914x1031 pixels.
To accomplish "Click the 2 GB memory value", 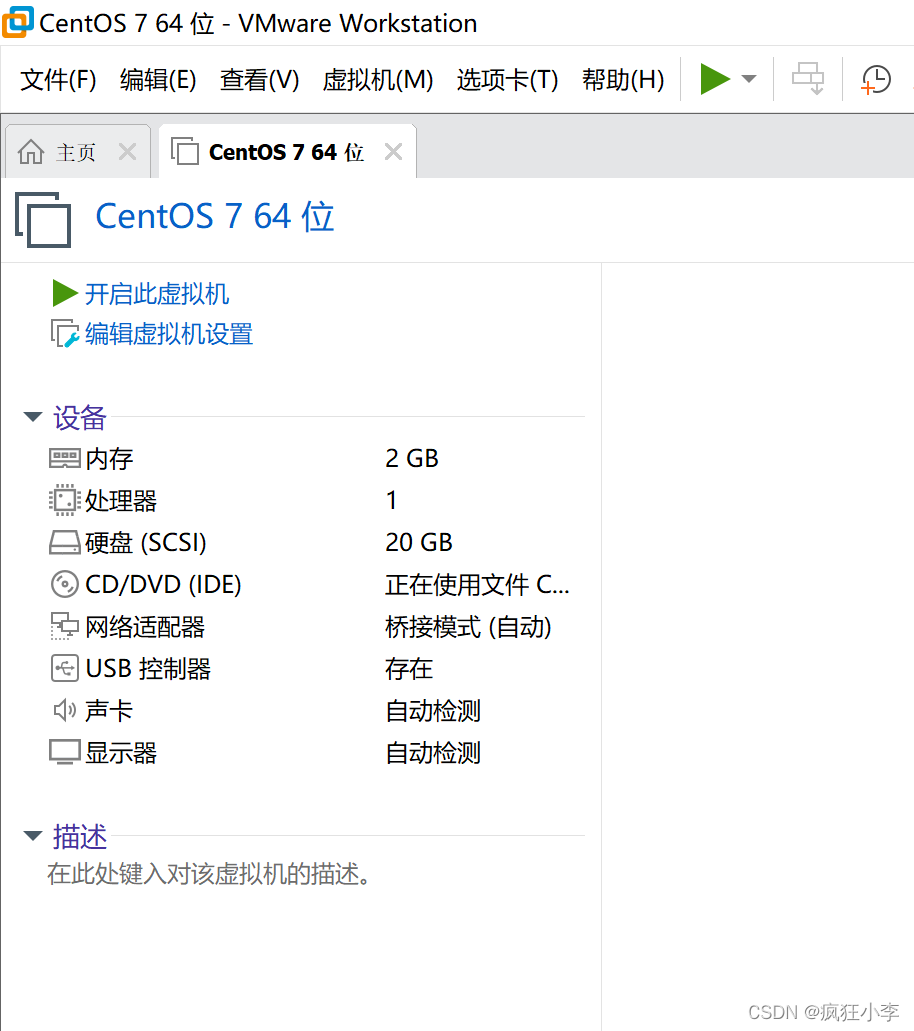I will pyautogui.click(x=412, y=458).
